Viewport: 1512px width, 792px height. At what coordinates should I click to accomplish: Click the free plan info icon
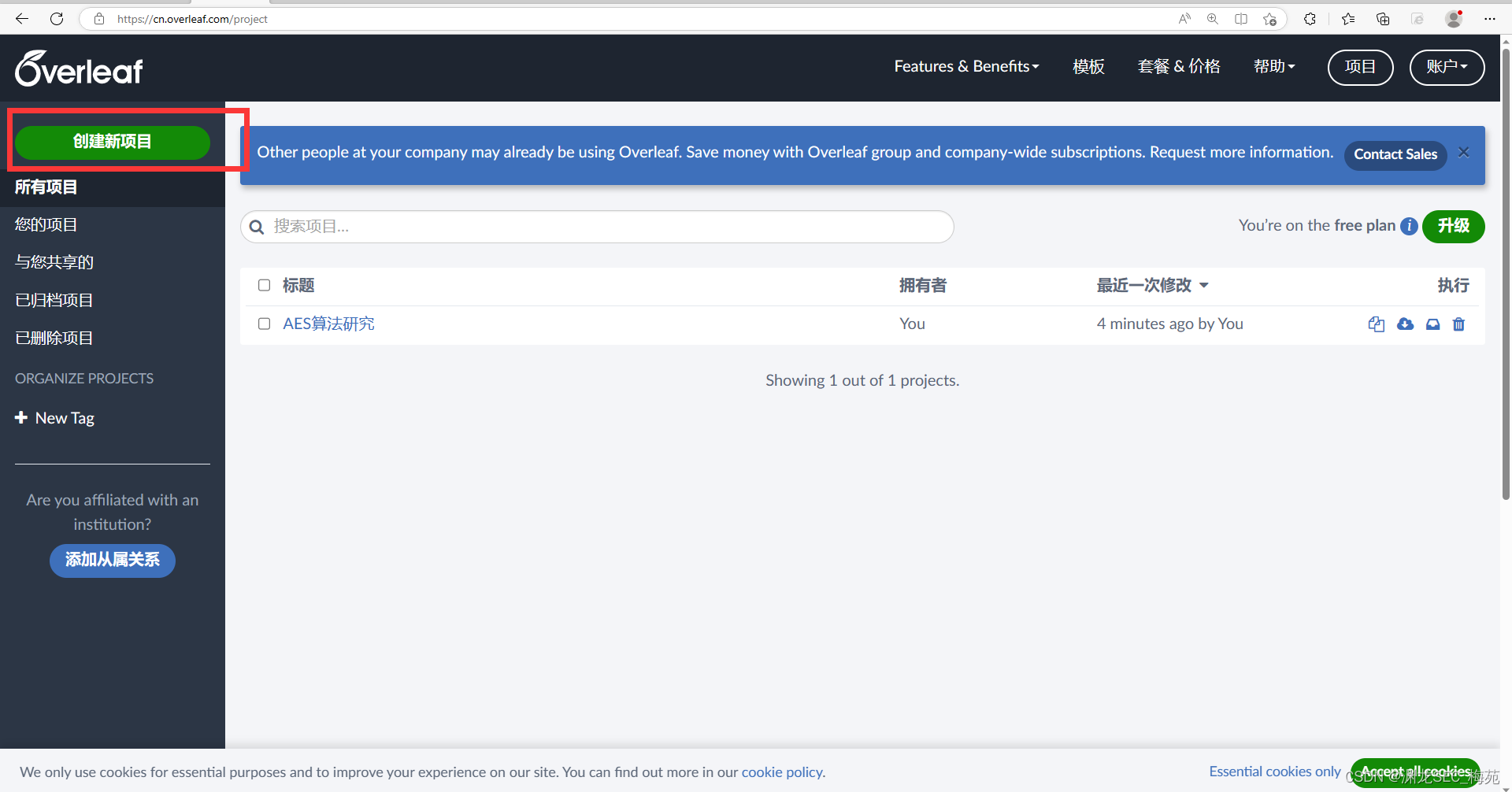click(1410, 226)
